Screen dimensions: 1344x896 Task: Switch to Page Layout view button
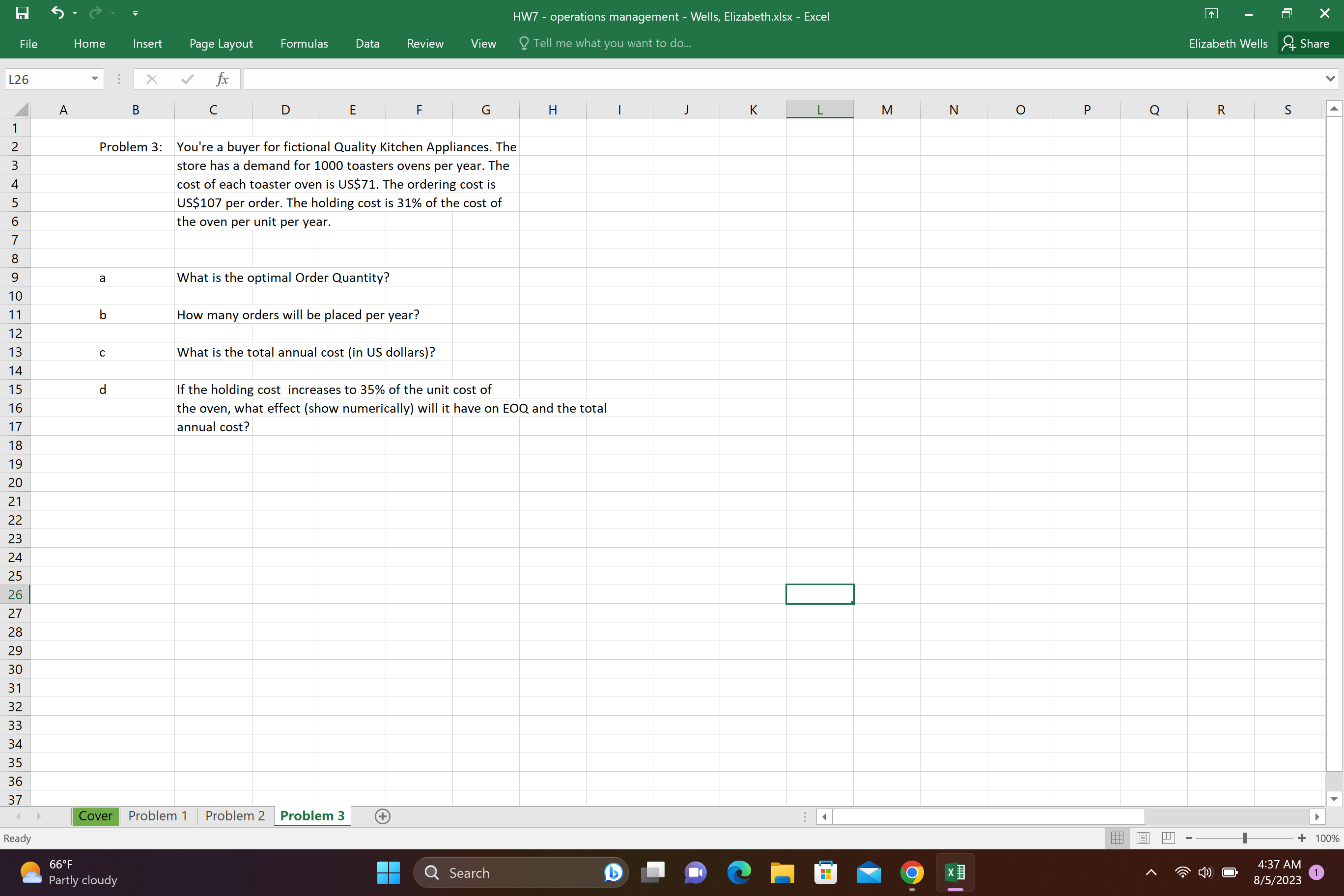point(1143,839)
